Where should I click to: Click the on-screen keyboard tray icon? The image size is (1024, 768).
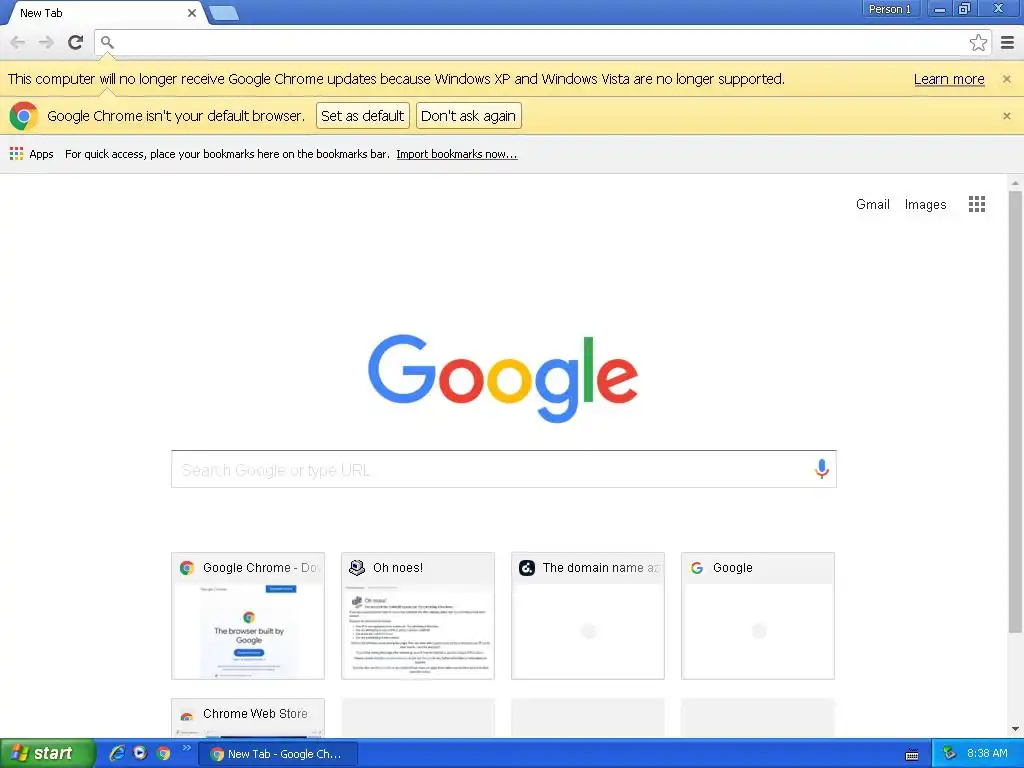pyautogui.click(x=912, y=755)
